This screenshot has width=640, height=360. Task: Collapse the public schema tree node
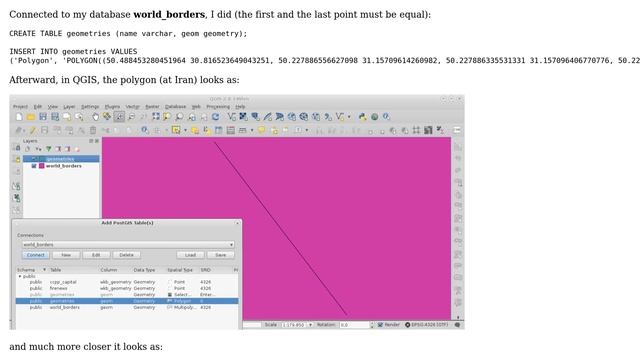(x=20, y=276)
